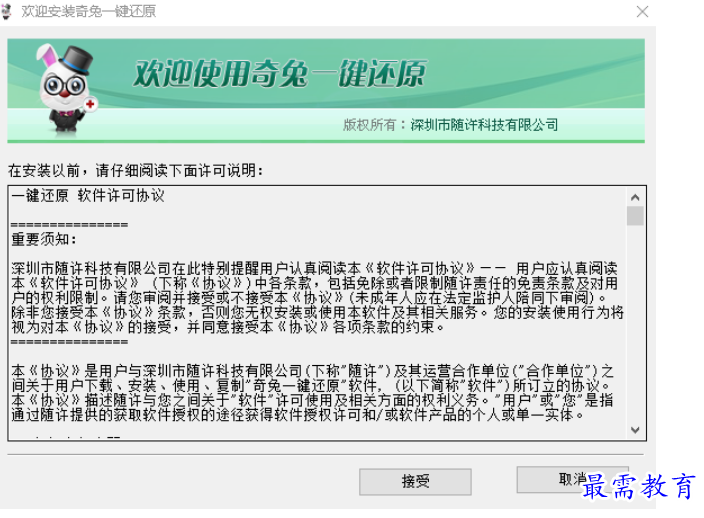Click the line beginning 除非您接受本《协议》条款
The width and height of the screenshot is (704, 518).
317,312
